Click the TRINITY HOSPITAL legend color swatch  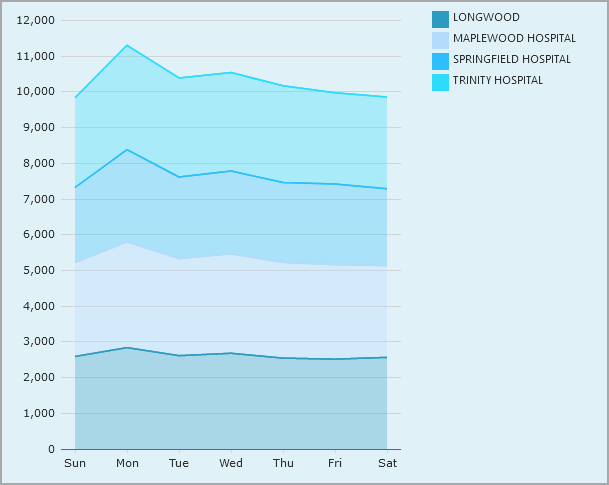coord(440,81)
